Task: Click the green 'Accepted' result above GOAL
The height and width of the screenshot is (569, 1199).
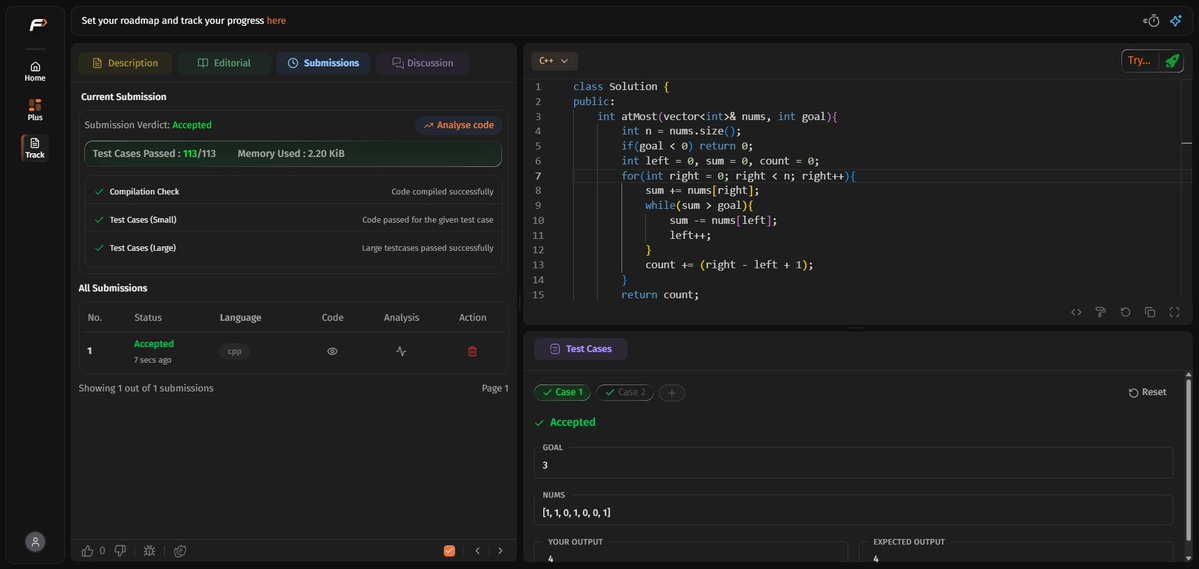Action: coord(565,422)
